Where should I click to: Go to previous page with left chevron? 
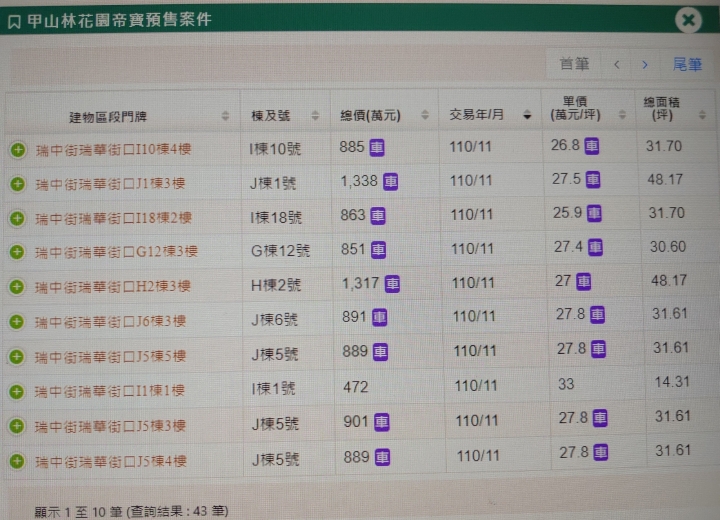617,65
